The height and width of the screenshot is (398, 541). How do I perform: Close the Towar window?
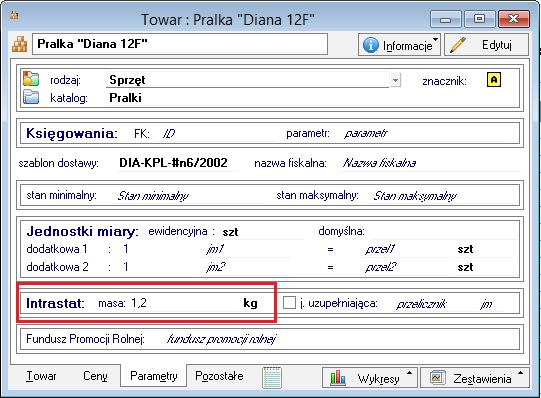click(x=514, y=19)
